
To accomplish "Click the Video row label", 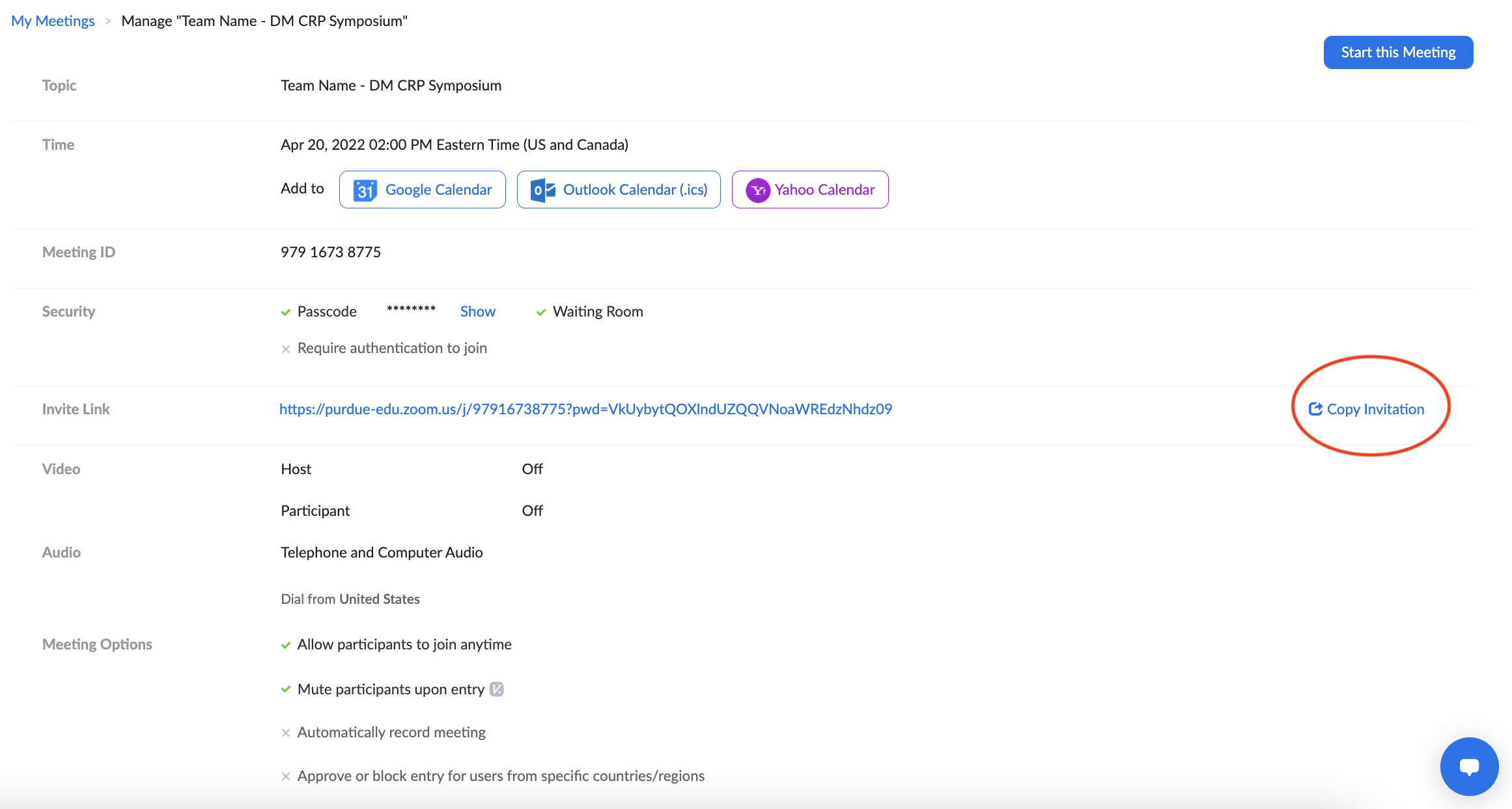I will point(61,469).
